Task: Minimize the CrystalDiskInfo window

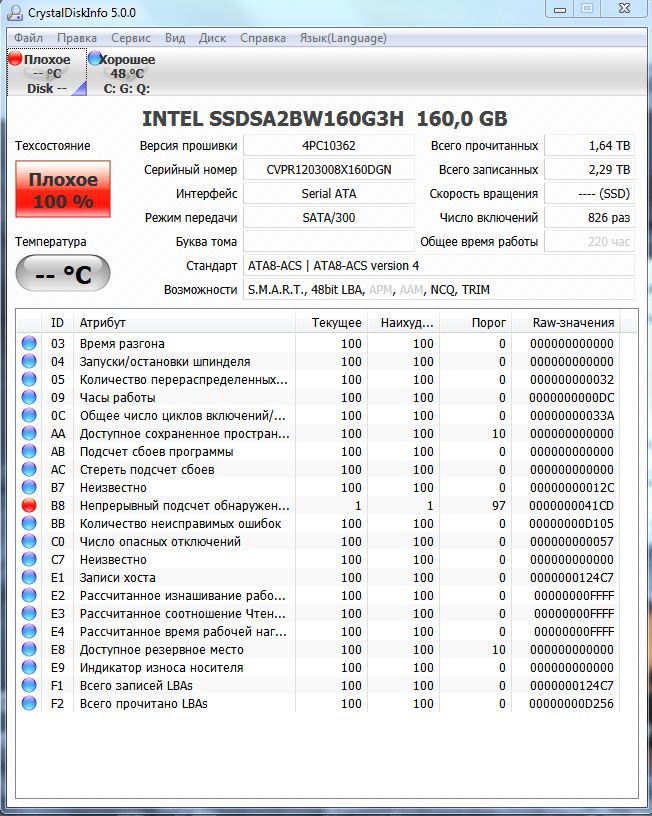Action: pyautogui.click(x=560, y=9)
